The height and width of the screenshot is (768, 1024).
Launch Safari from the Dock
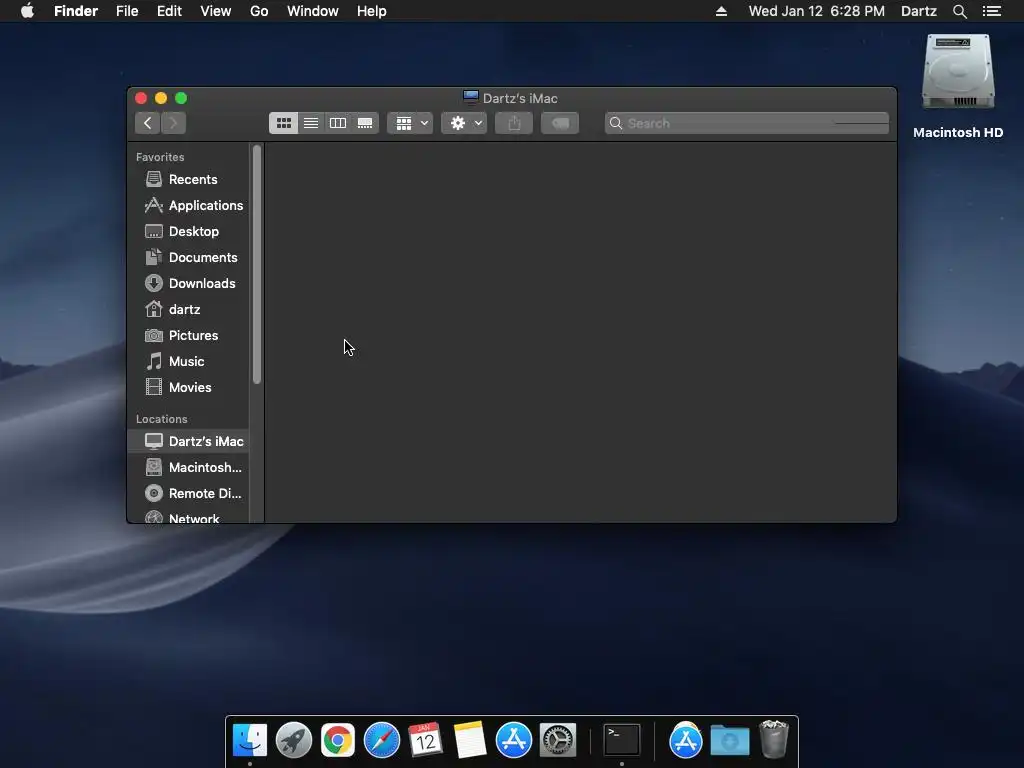coord(381,741)
